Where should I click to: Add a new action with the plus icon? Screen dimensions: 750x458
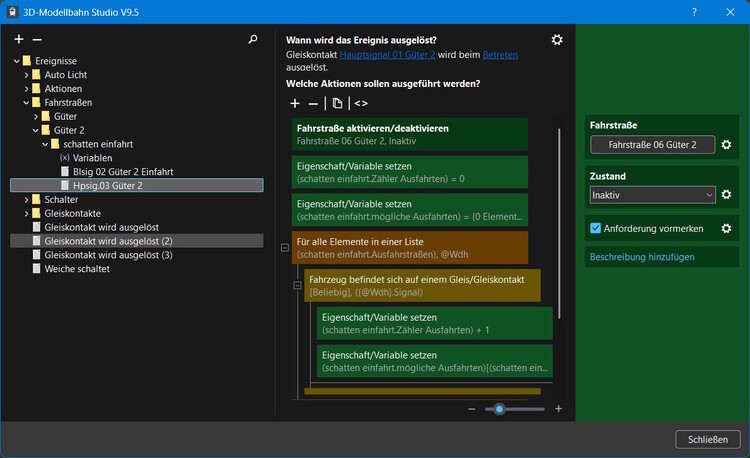[294, 103]
